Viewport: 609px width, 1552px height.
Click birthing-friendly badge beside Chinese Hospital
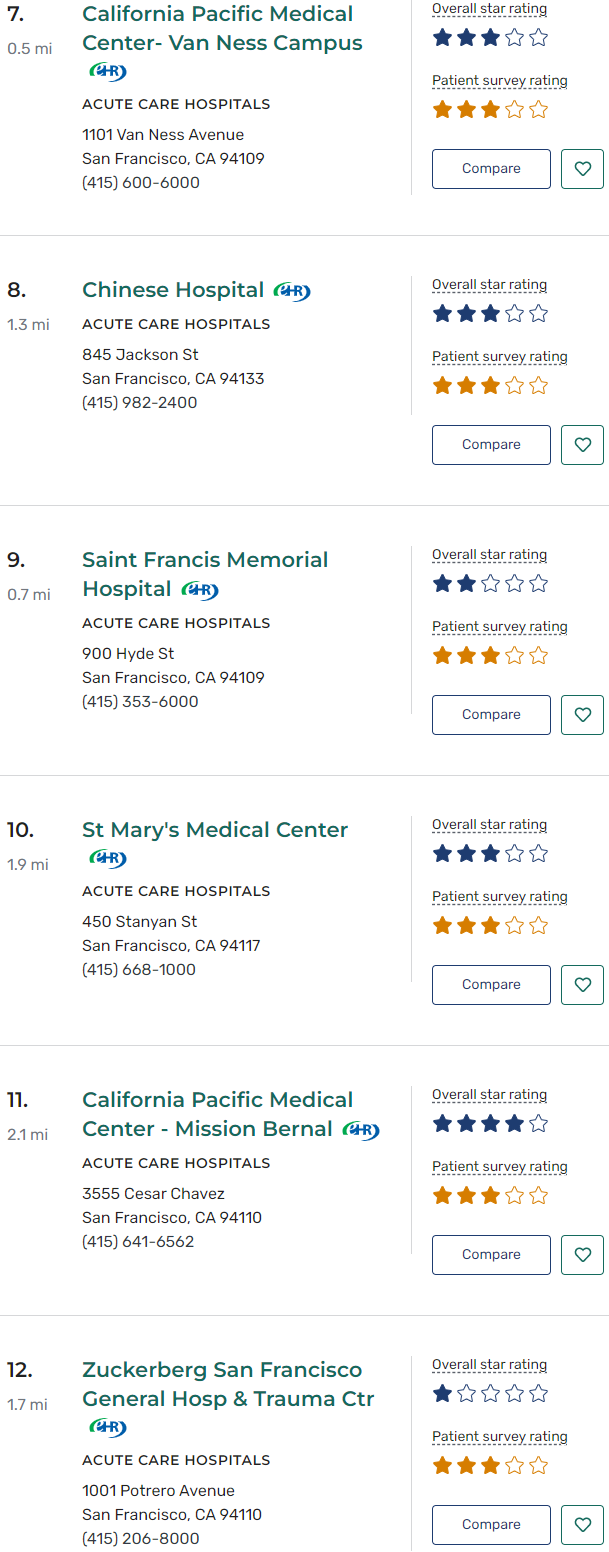pyautogui.click(x=292, y=291)
